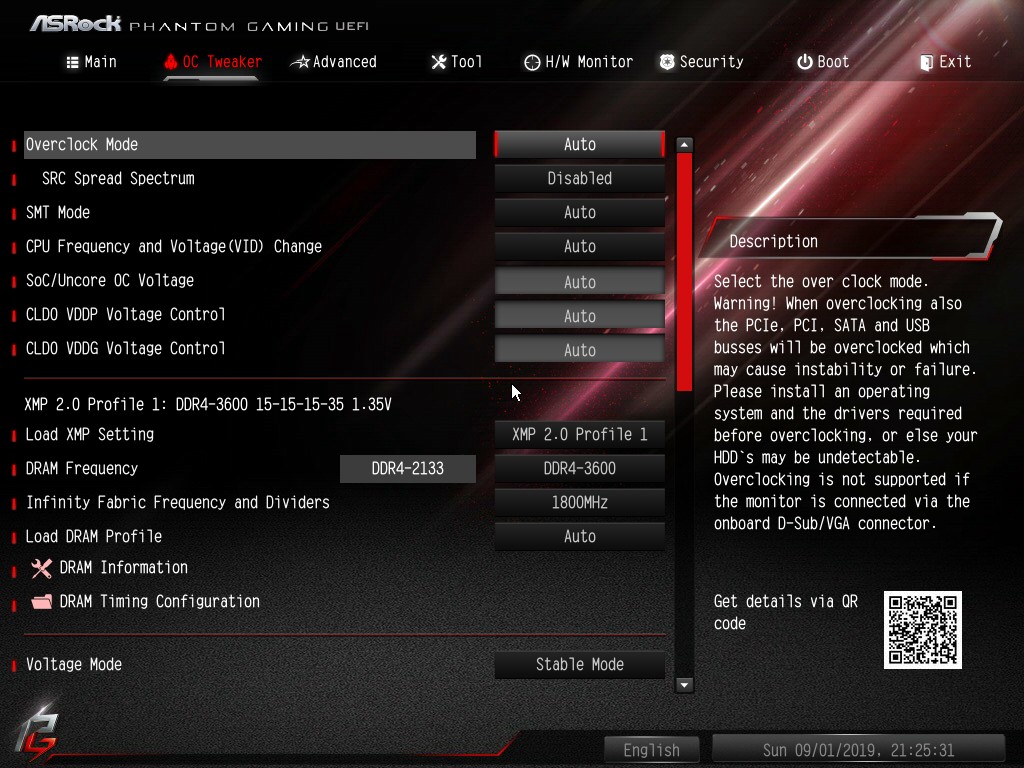Open Overclock Mode dropdown
The image size is (1024, 768).
point(579,145)
